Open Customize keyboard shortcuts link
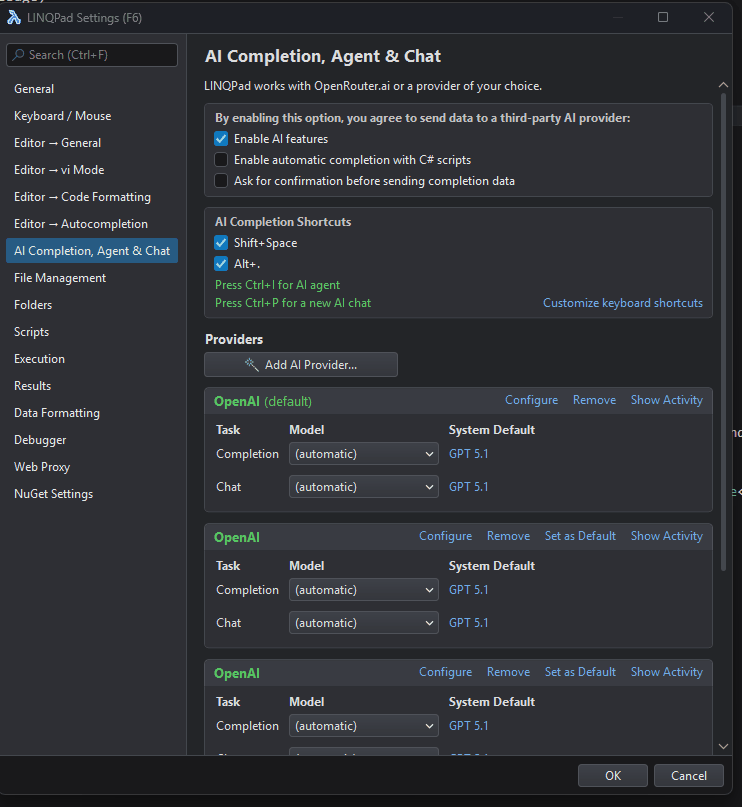This screenshot has width=742, height=807. pos(623,303)
